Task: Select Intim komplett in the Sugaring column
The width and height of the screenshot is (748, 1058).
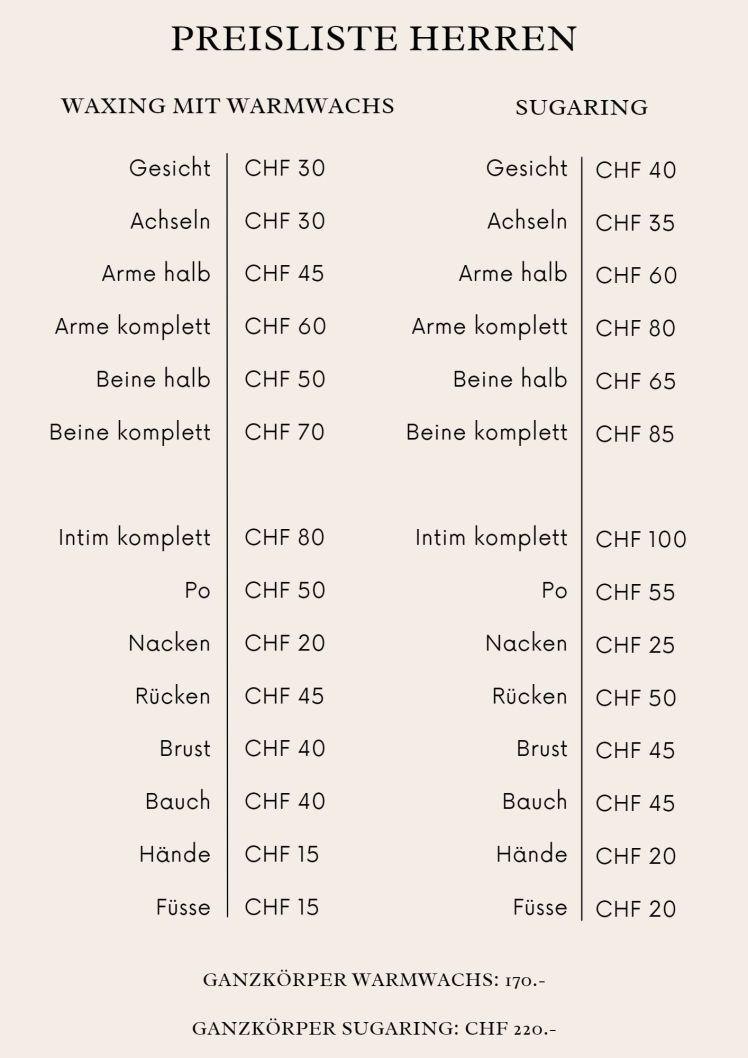Action: (491, 538)
